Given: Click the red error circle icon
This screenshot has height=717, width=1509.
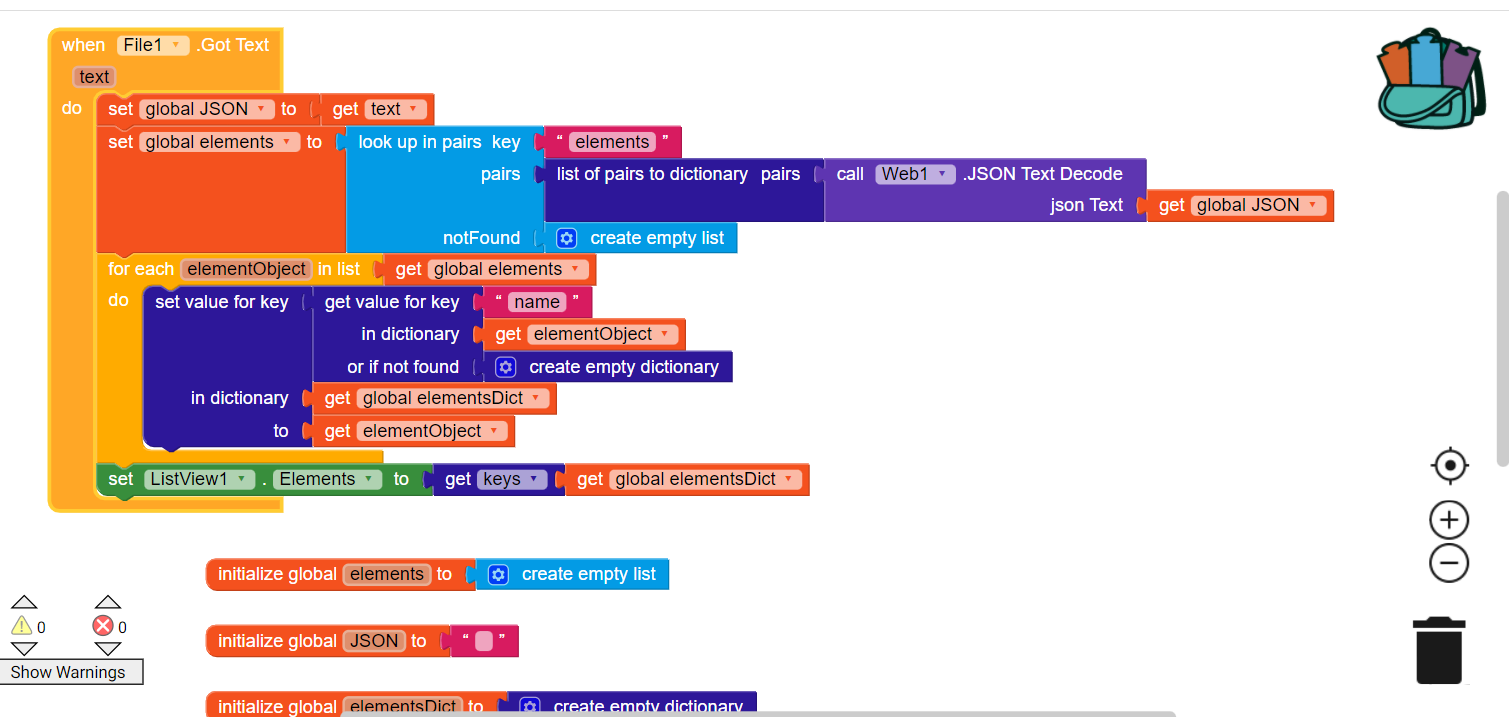Looking at the screenshot, I should click(103, 626).
